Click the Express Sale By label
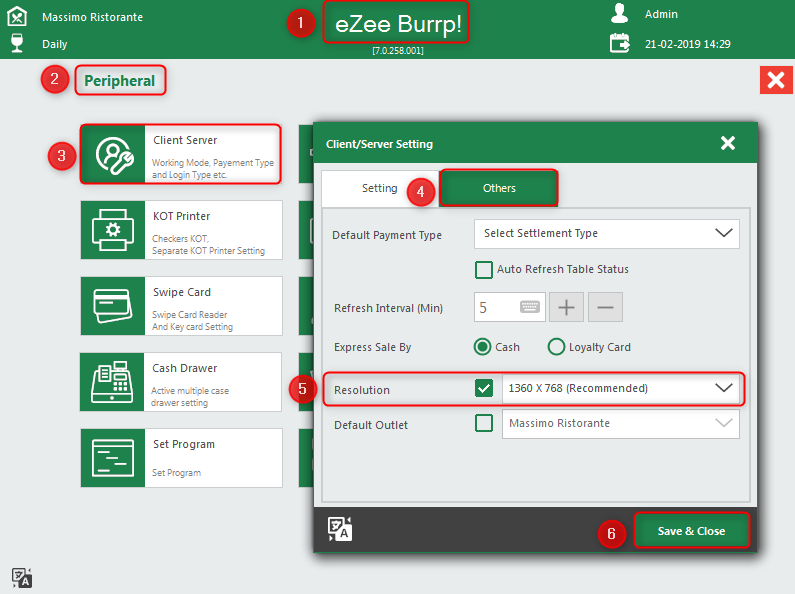Image resolution: width=795 pixels, height=594 pixels. pos(373,347)
